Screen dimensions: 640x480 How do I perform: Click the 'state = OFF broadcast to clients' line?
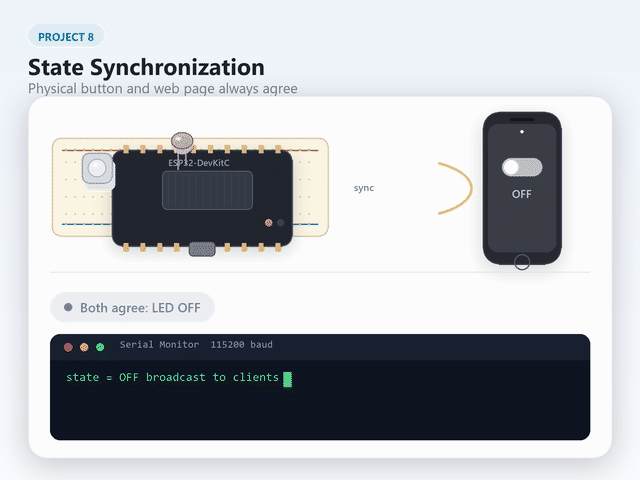coord(172,377)
